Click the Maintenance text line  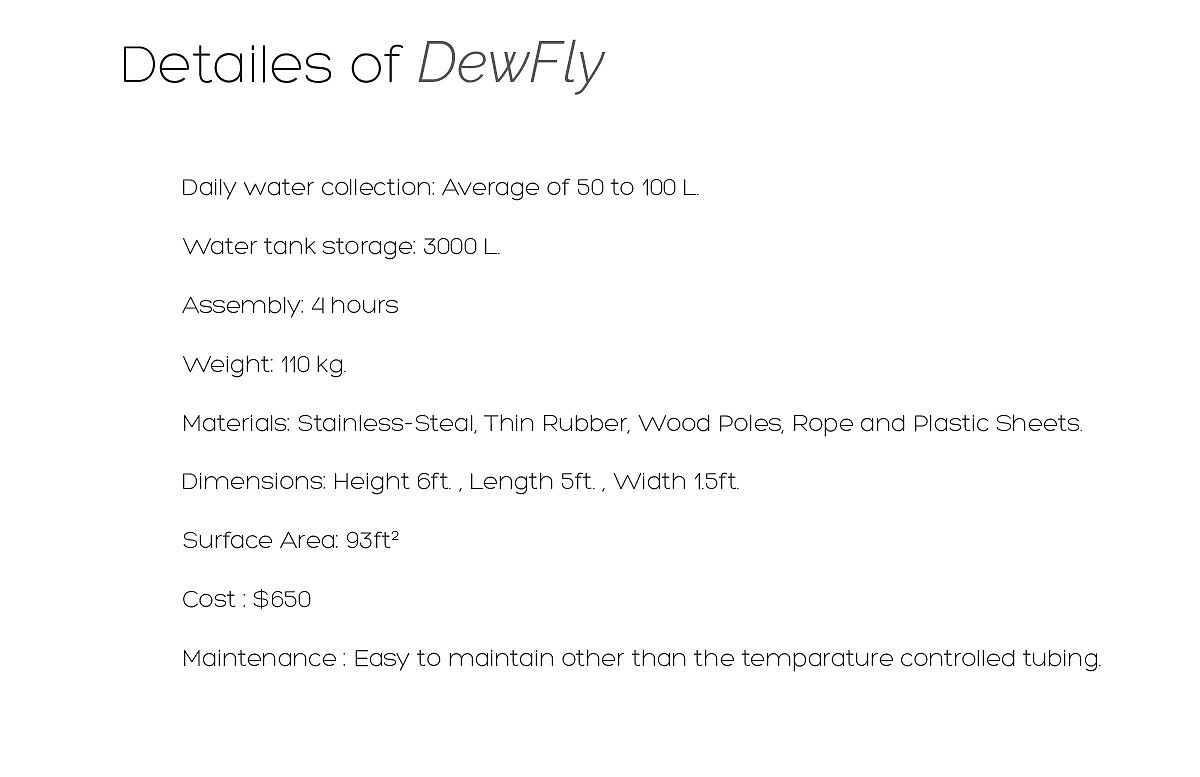[x=641, y=659]
